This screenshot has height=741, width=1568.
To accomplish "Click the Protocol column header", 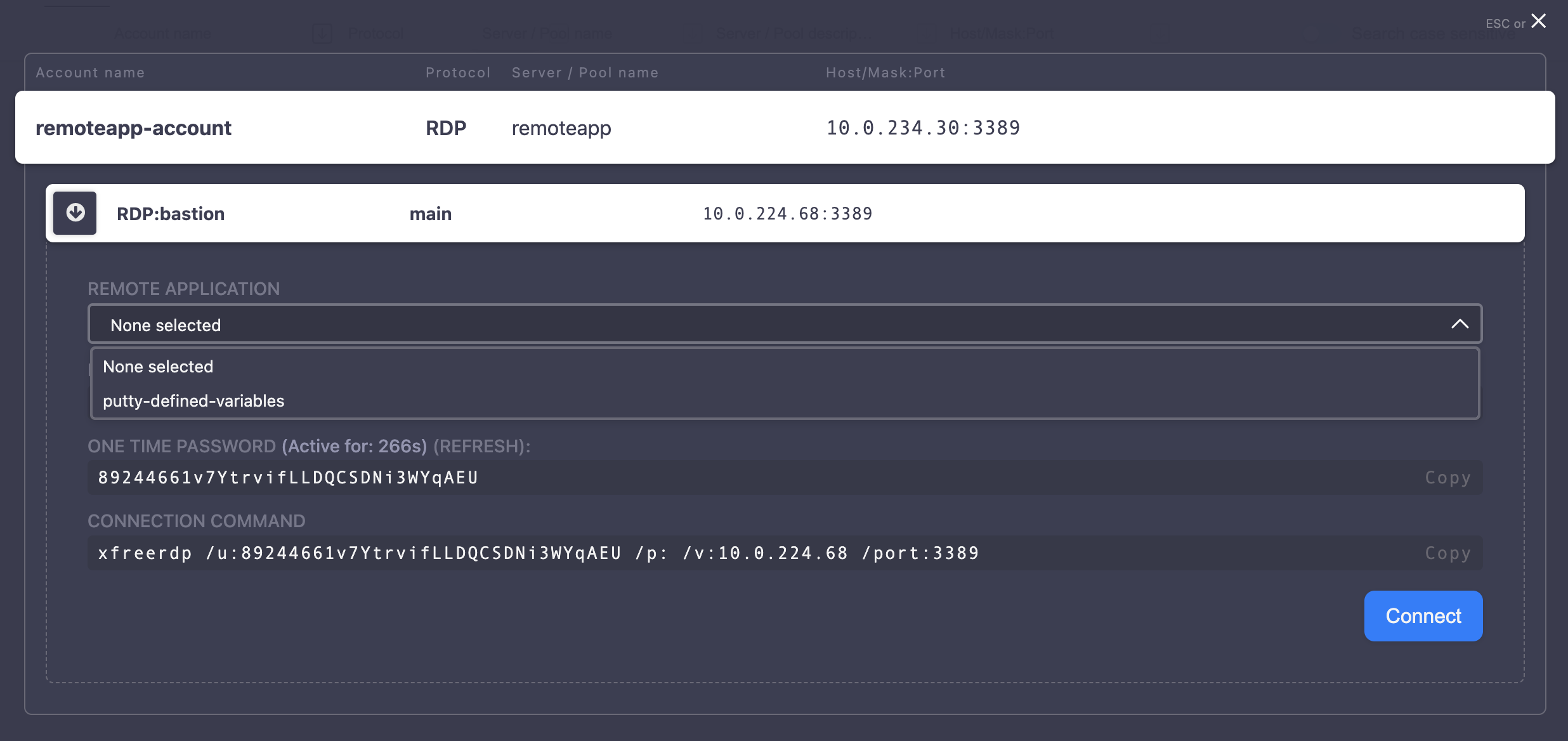I will coord(458,73).
